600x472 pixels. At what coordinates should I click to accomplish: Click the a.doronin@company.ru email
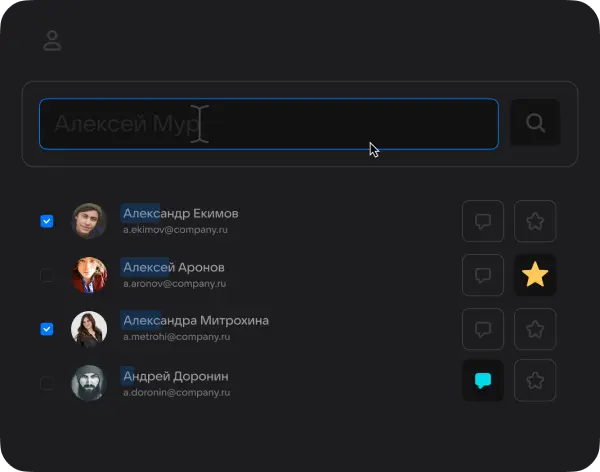pyautogui.click(x=175, y=392)
